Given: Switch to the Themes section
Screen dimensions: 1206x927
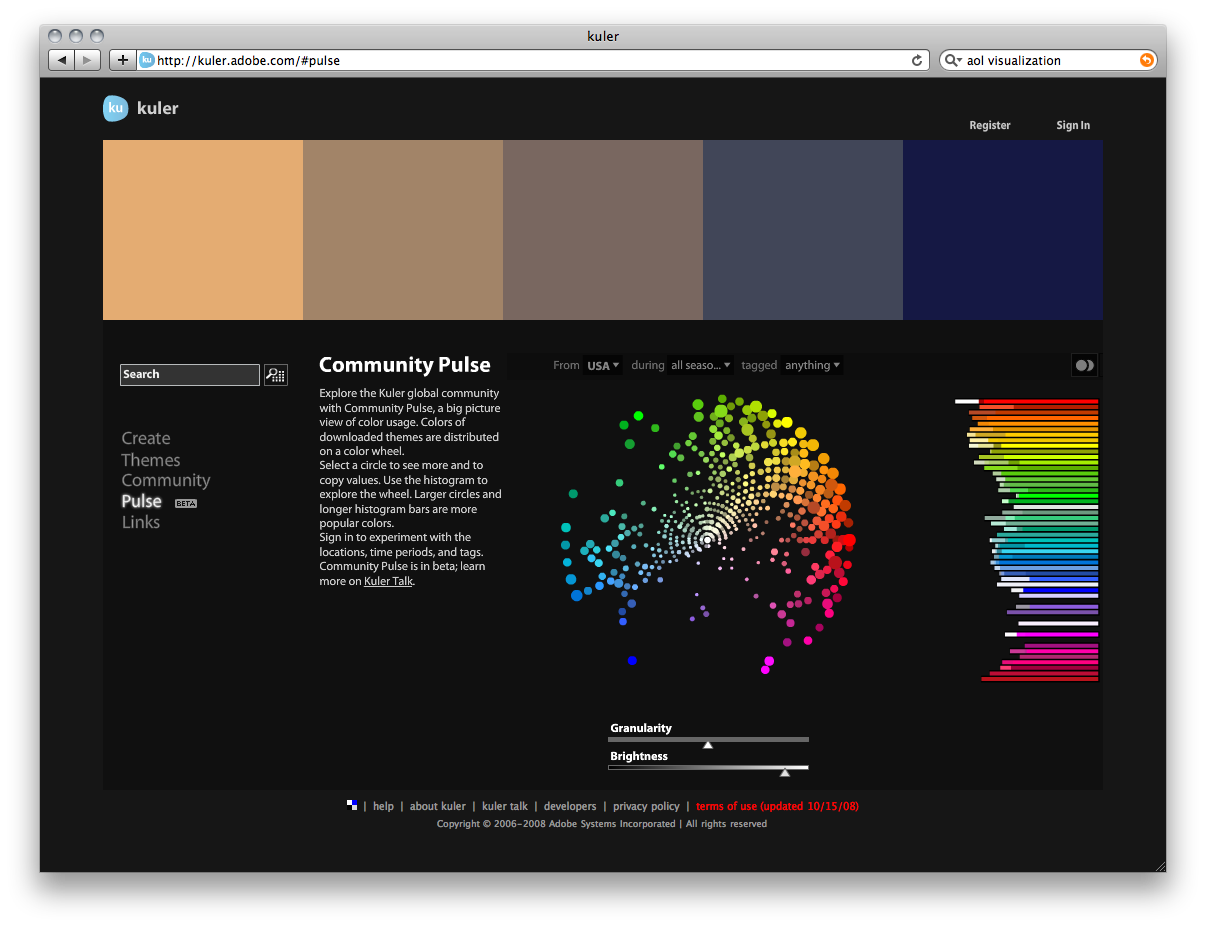Looking at the screenshot, I should (151, 460).
